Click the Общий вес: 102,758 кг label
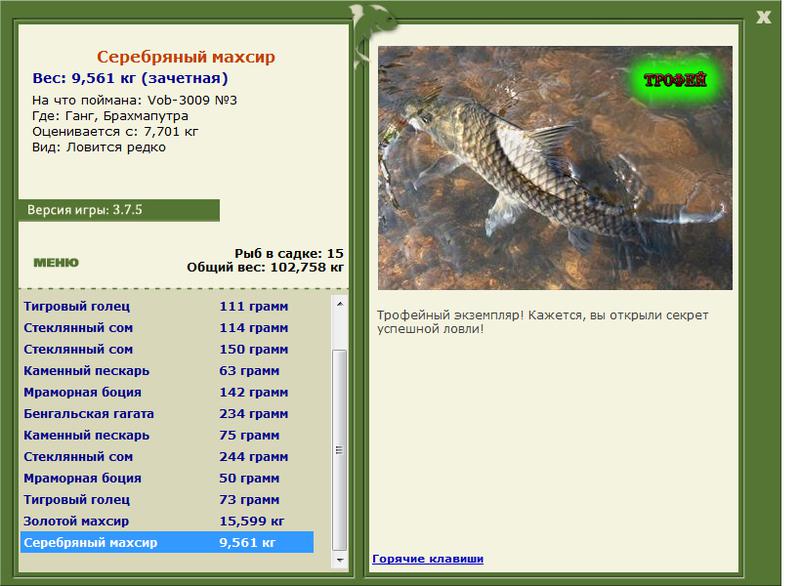This screenshot has width=800, height=586. coord(265,267)
